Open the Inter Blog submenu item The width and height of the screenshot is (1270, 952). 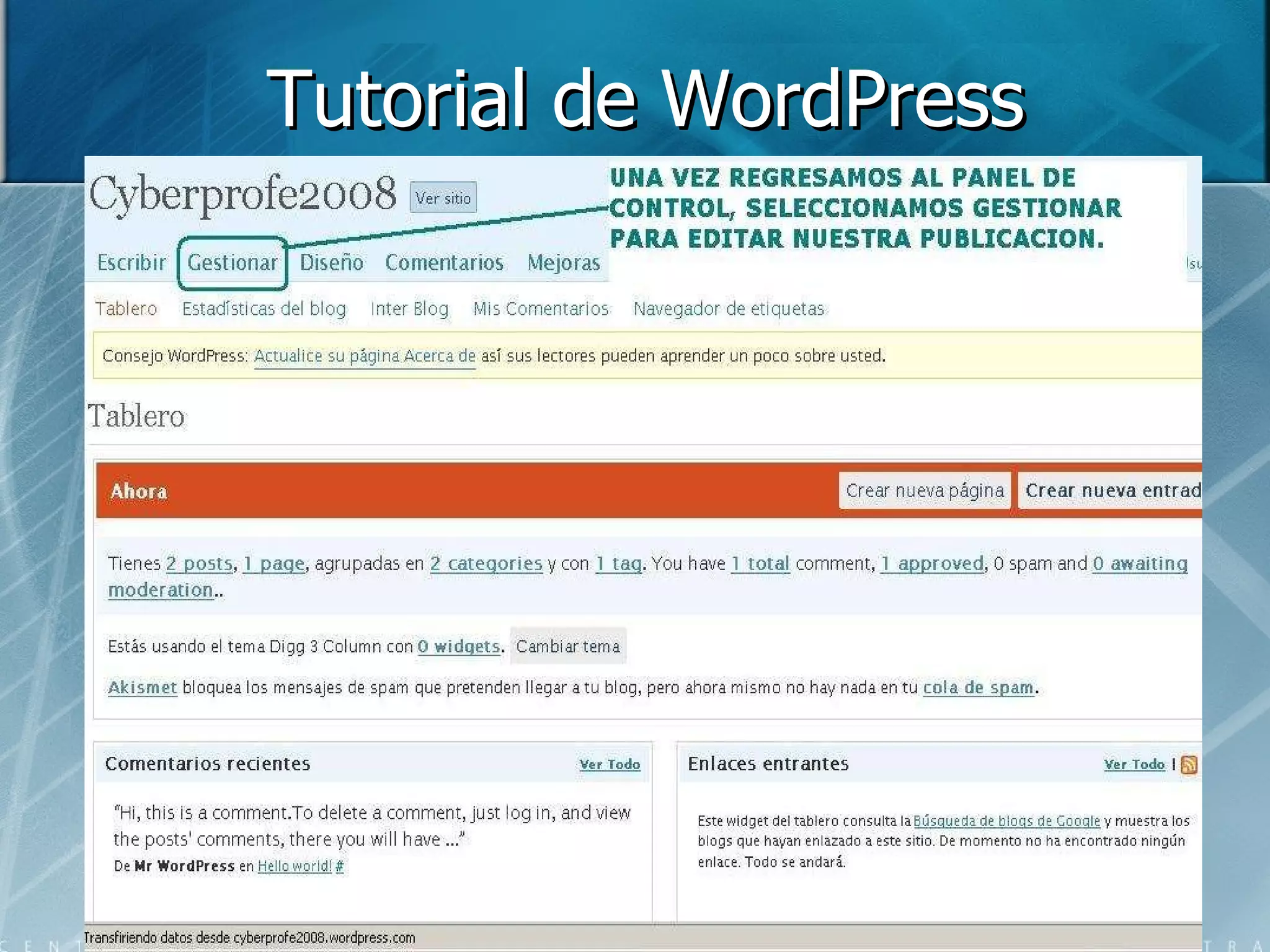point(409,309)
